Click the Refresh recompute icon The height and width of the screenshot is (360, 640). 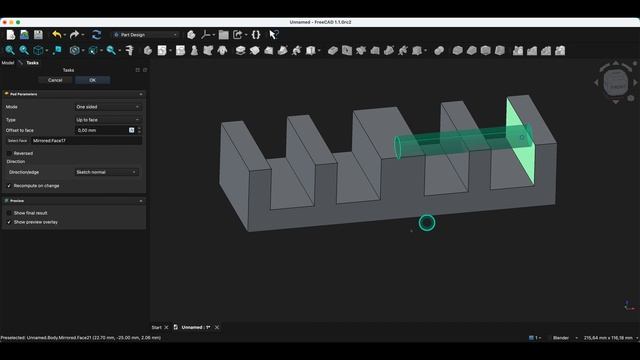point(96,35)
